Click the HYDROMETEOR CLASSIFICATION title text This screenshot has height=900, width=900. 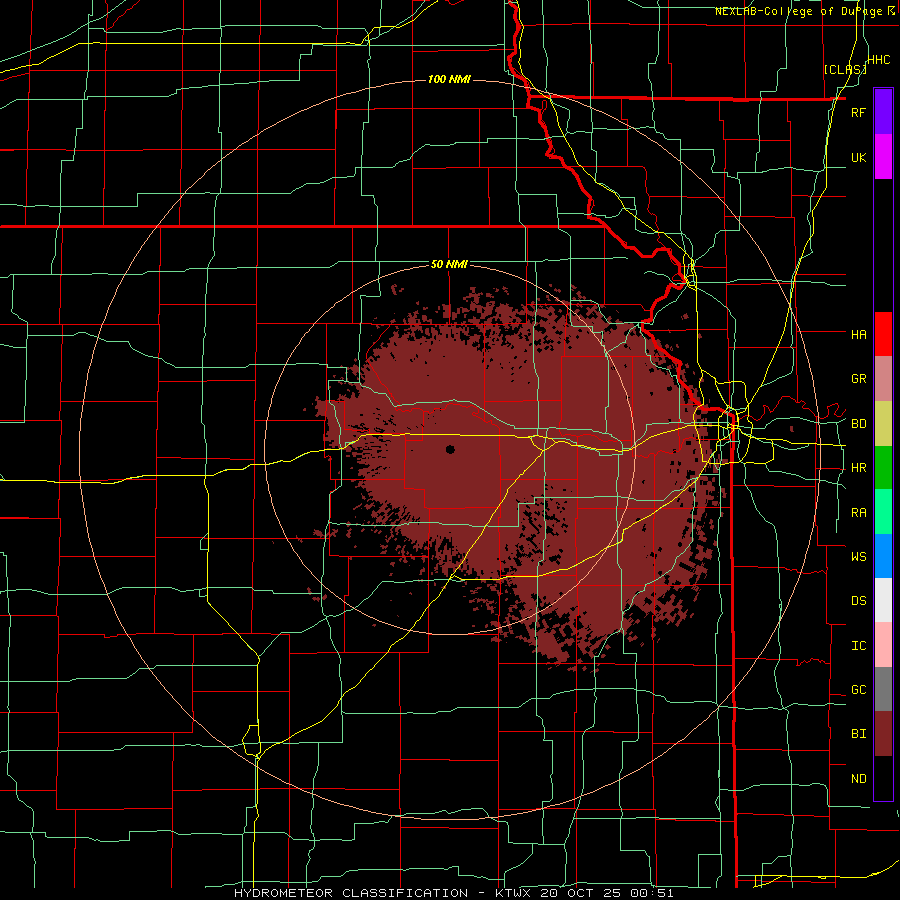click(351, 893)
